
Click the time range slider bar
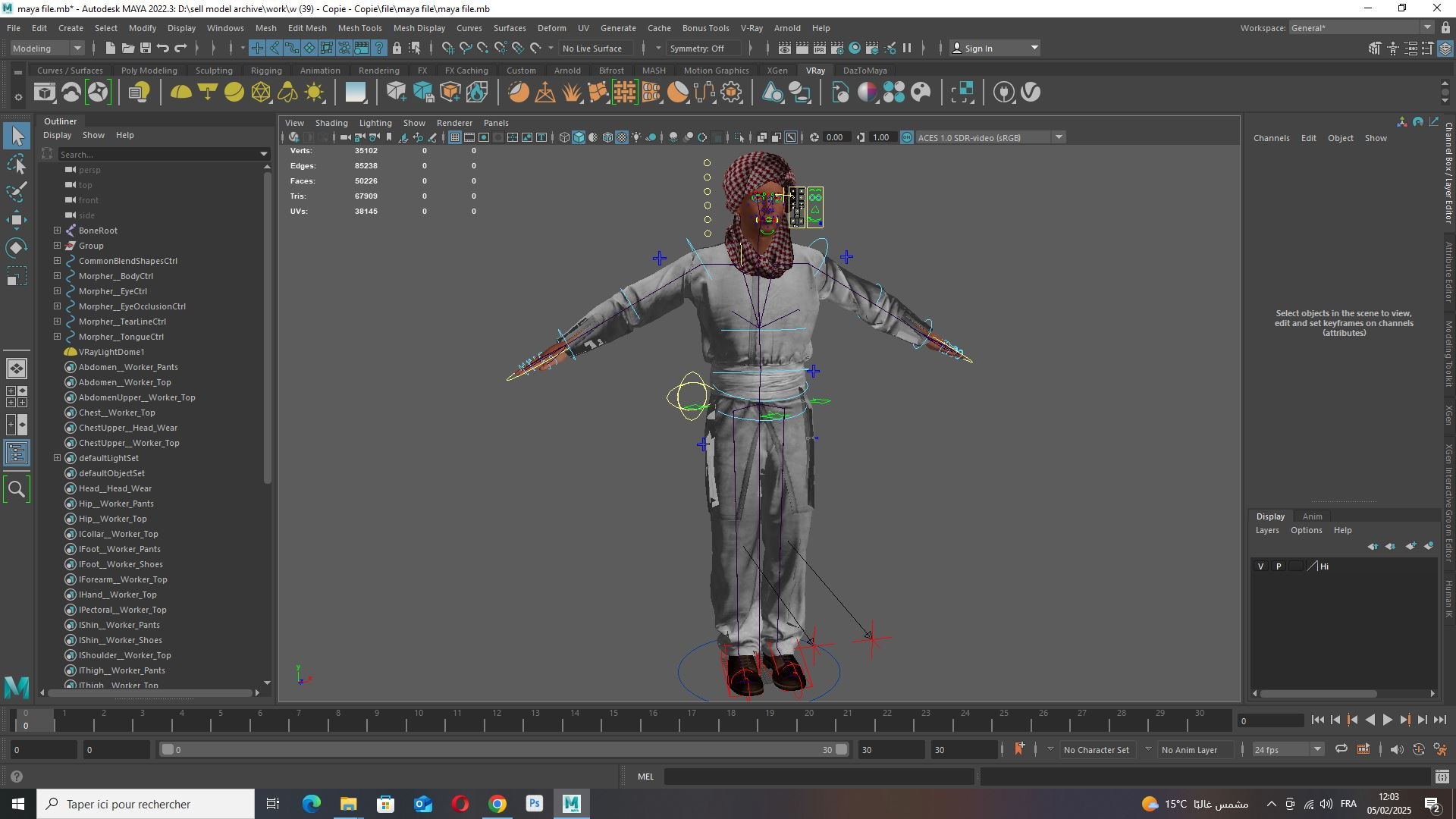click(x=504, y=750)
